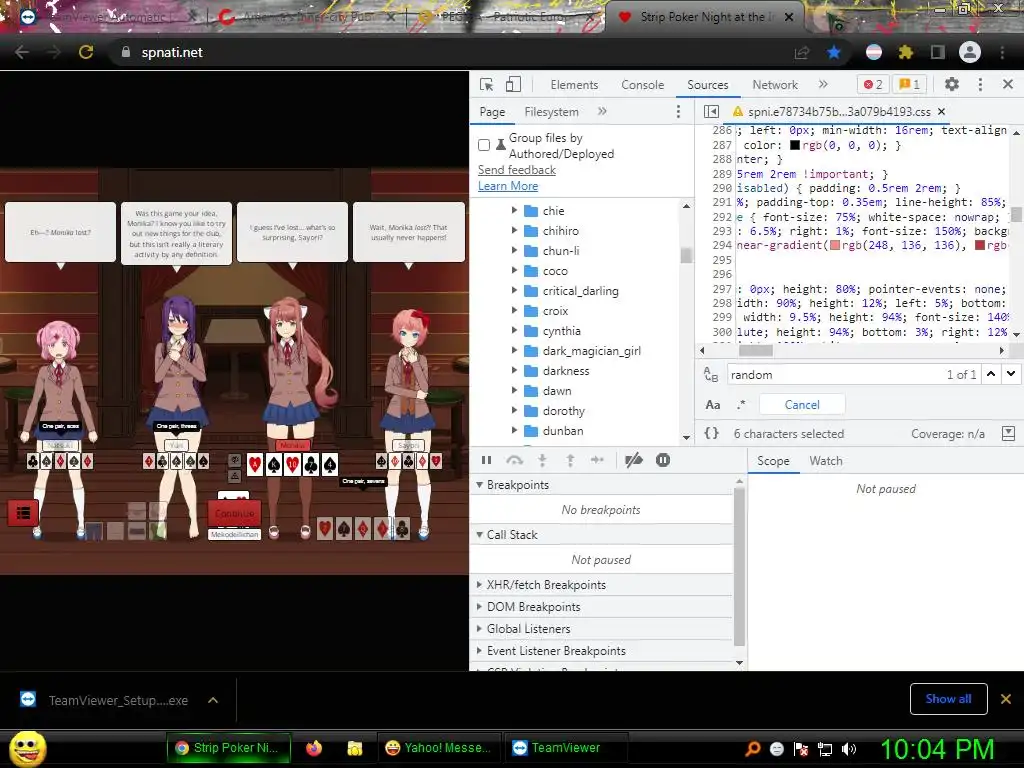
Task: Pretty print the source with braces icon
Action: [x=711, y=434]
